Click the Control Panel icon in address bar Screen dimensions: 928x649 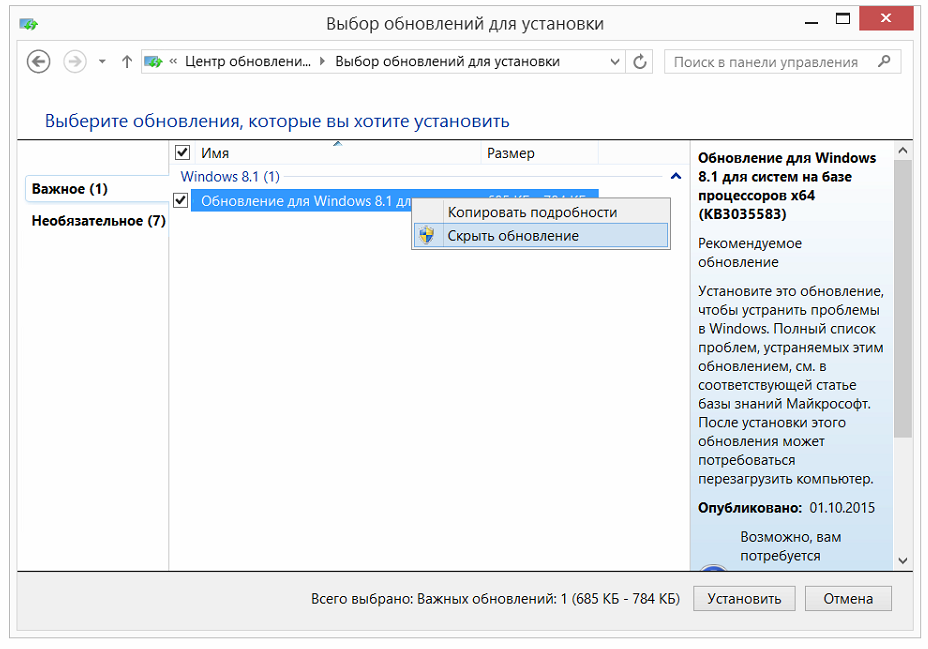coord(153,62)
